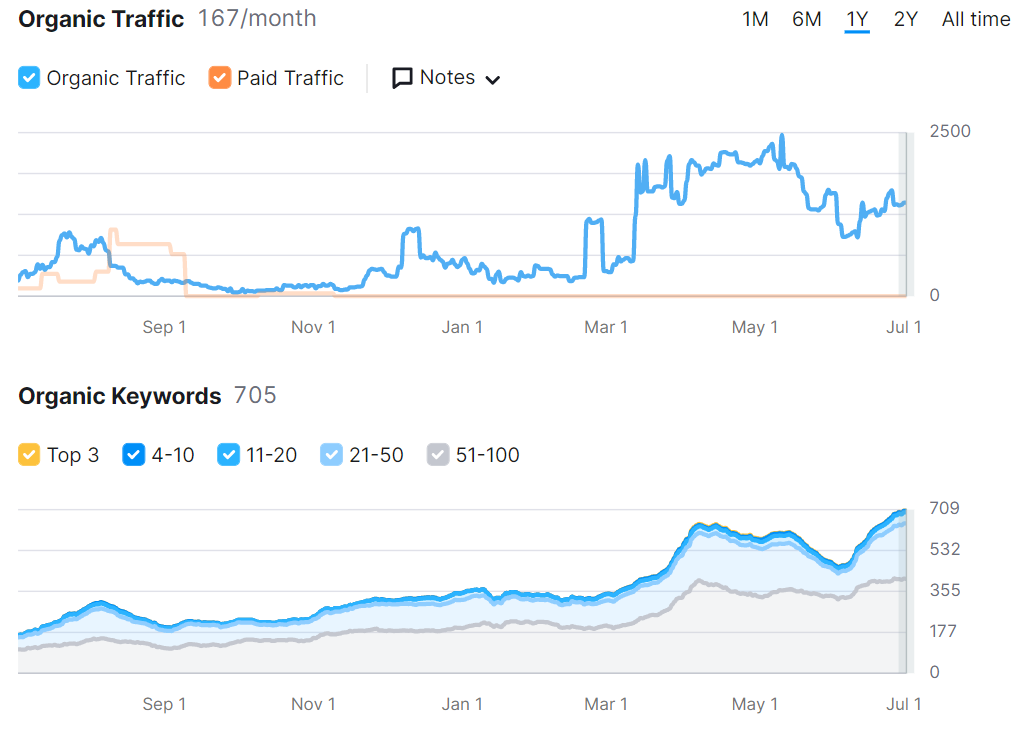Viewport: 1023px width, 733px height.
Task: Select the 6M time range
Action: click(806, 19)
